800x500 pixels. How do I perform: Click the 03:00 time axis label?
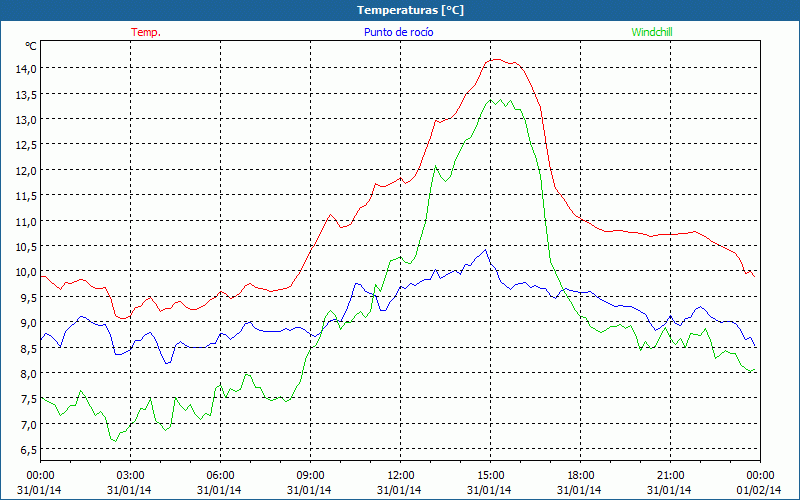(x=131, y=476)
